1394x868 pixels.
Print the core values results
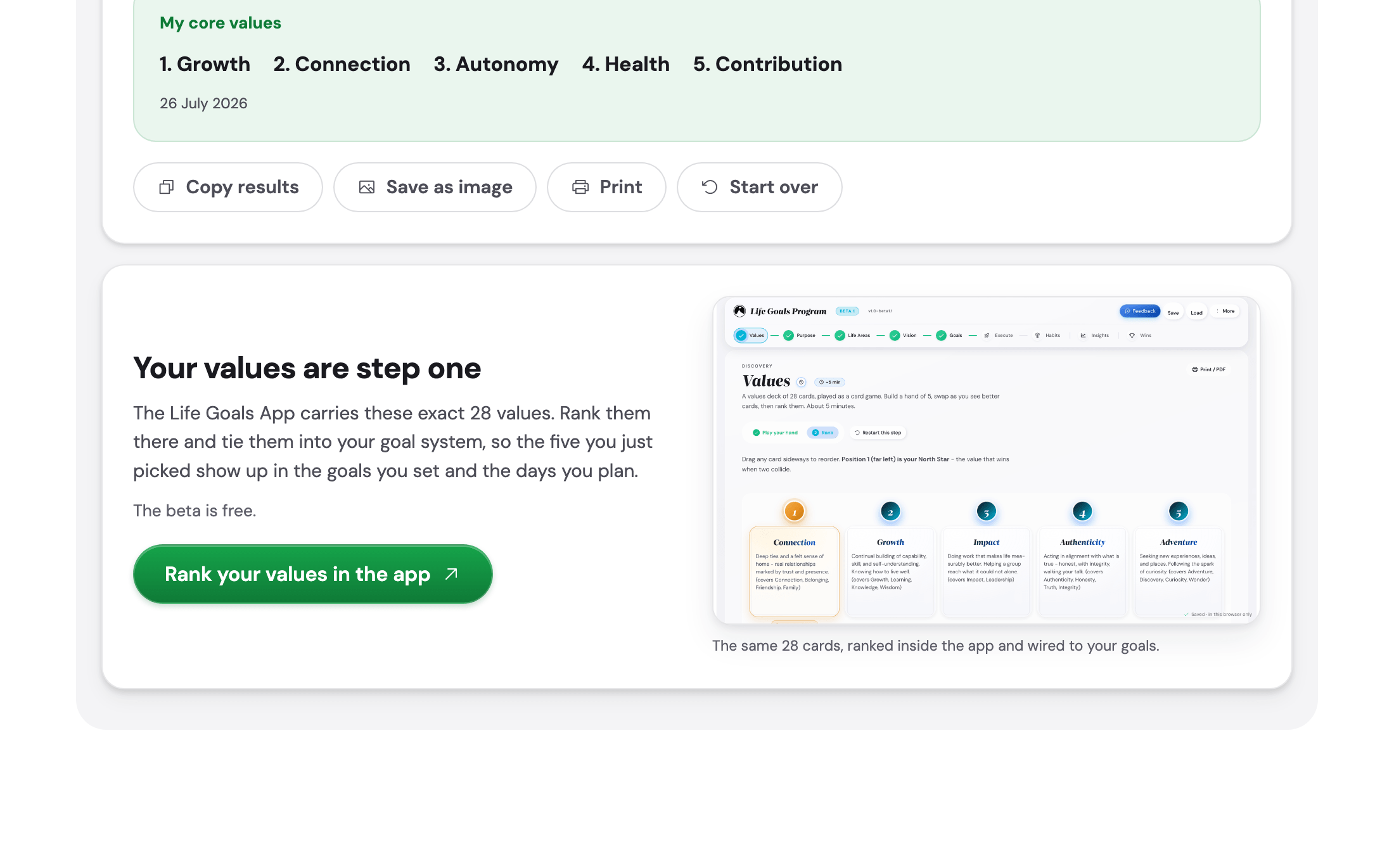(x=606, y=188)
